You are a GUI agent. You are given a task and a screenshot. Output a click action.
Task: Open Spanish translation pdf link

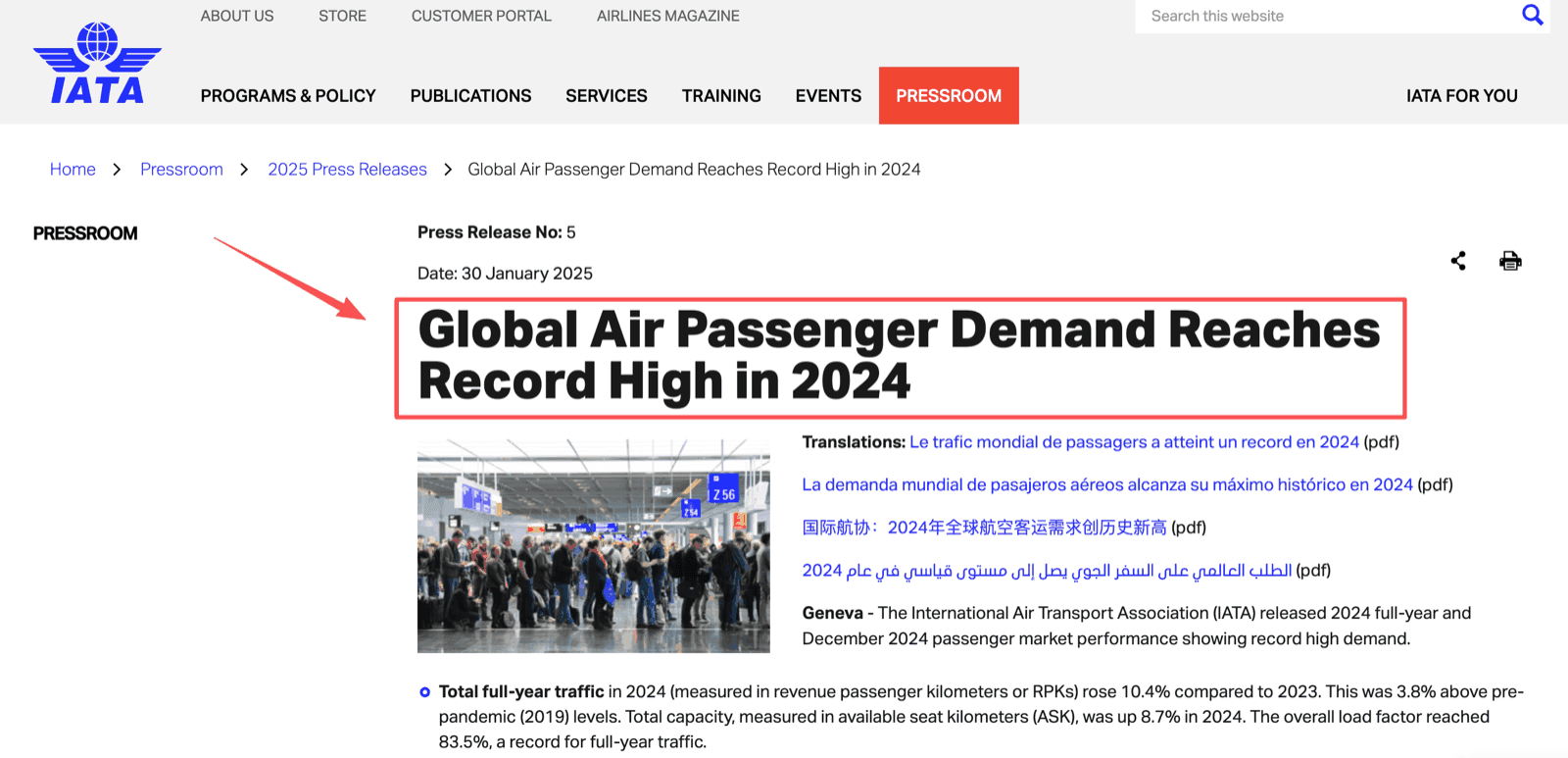[x=1107, y=484]
